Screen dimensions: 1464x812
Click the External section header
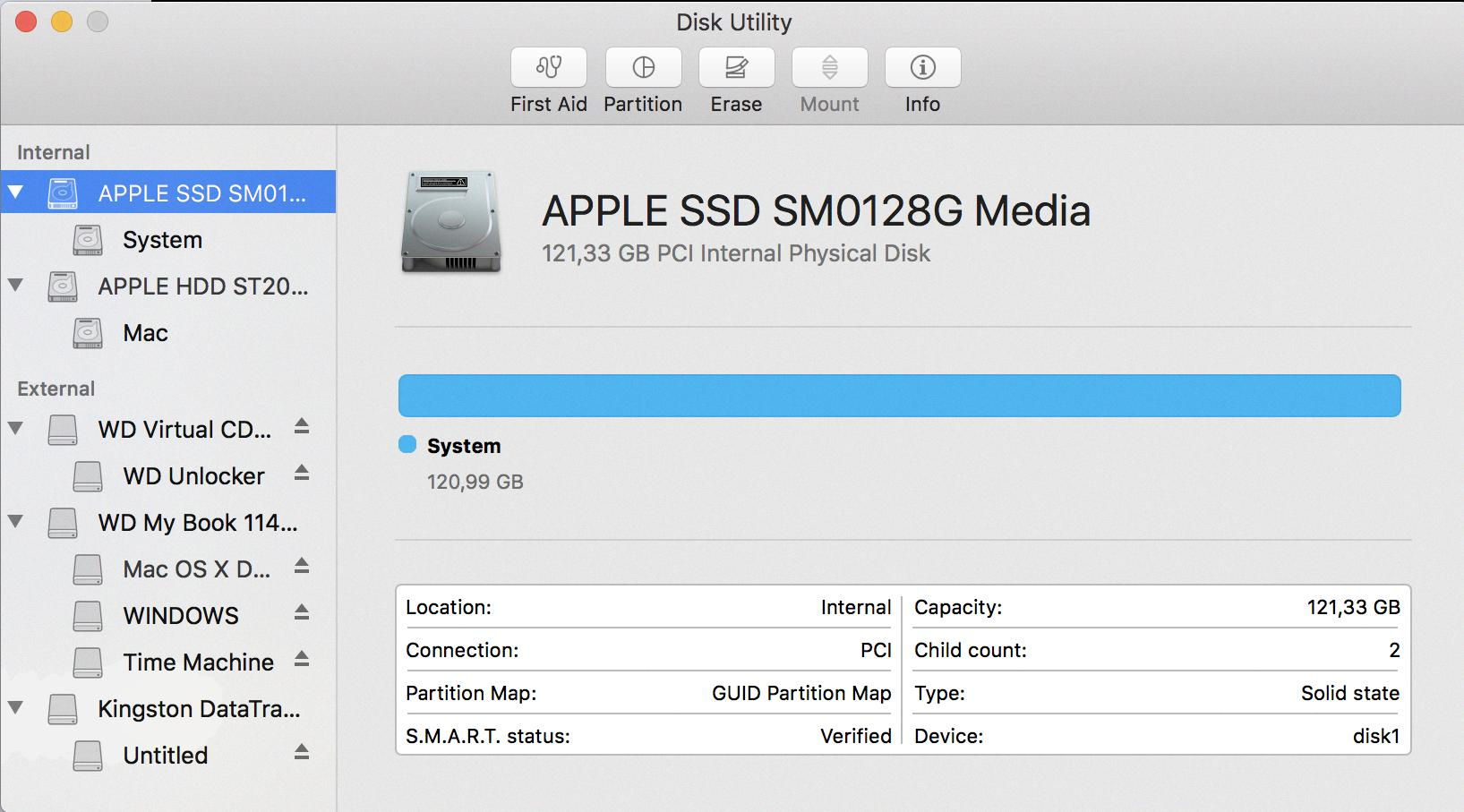coord(56,389)
